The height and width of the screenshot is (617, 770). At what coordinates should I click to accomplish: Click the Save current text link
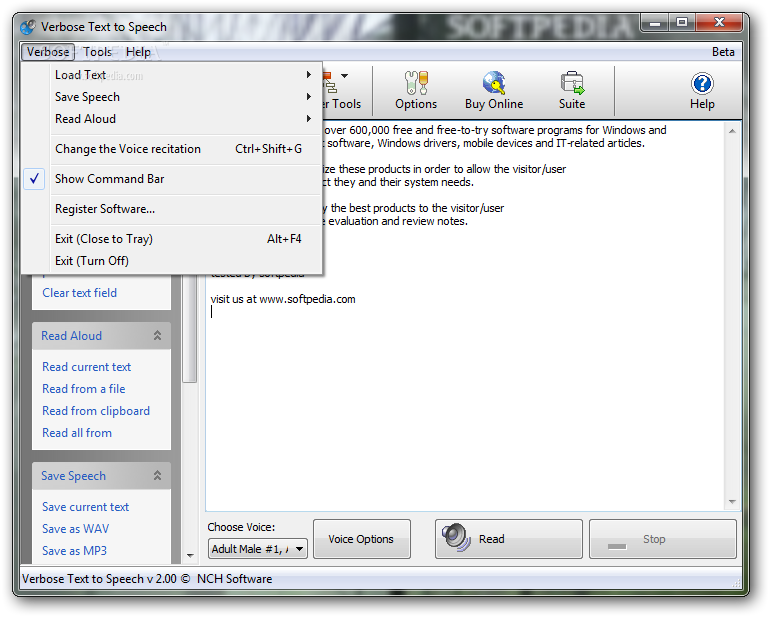(85, 507)
